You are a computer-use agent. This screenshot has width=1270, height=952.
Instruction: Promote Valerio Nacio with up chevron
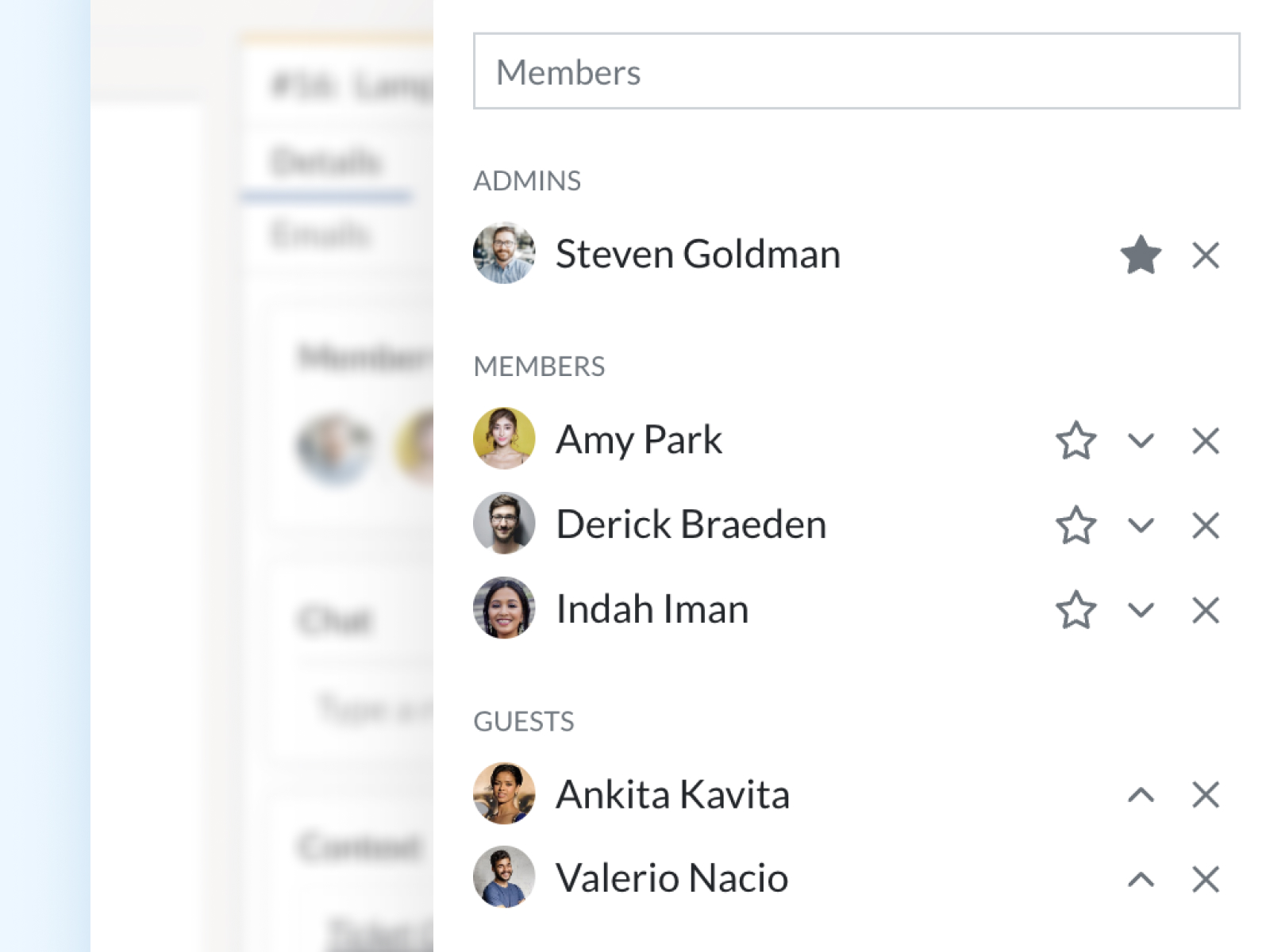(1141, 879)
